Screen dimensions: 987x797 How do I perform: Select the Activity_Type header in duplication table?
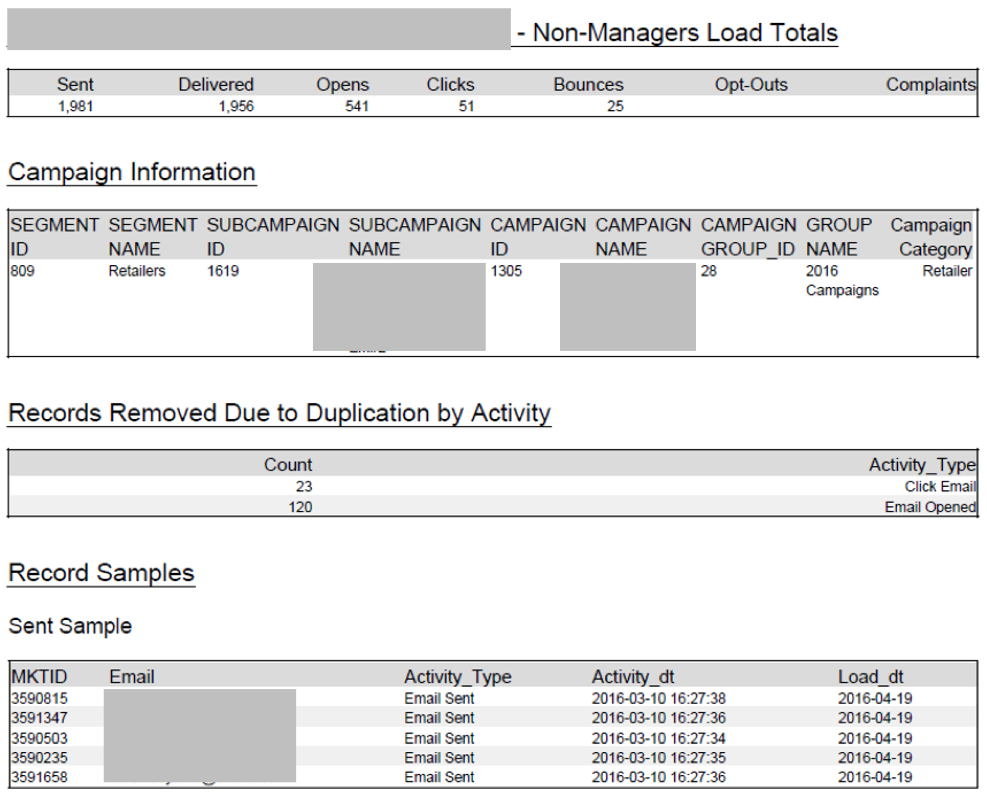tap(922, 465)
